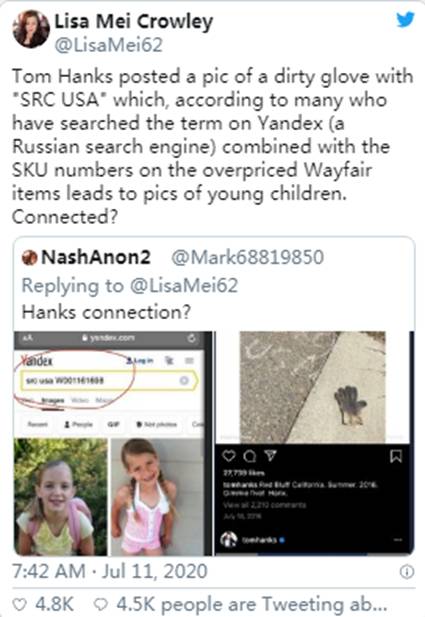
Task: Tap the Instagram share arrow icon
Action: [270, 456]
